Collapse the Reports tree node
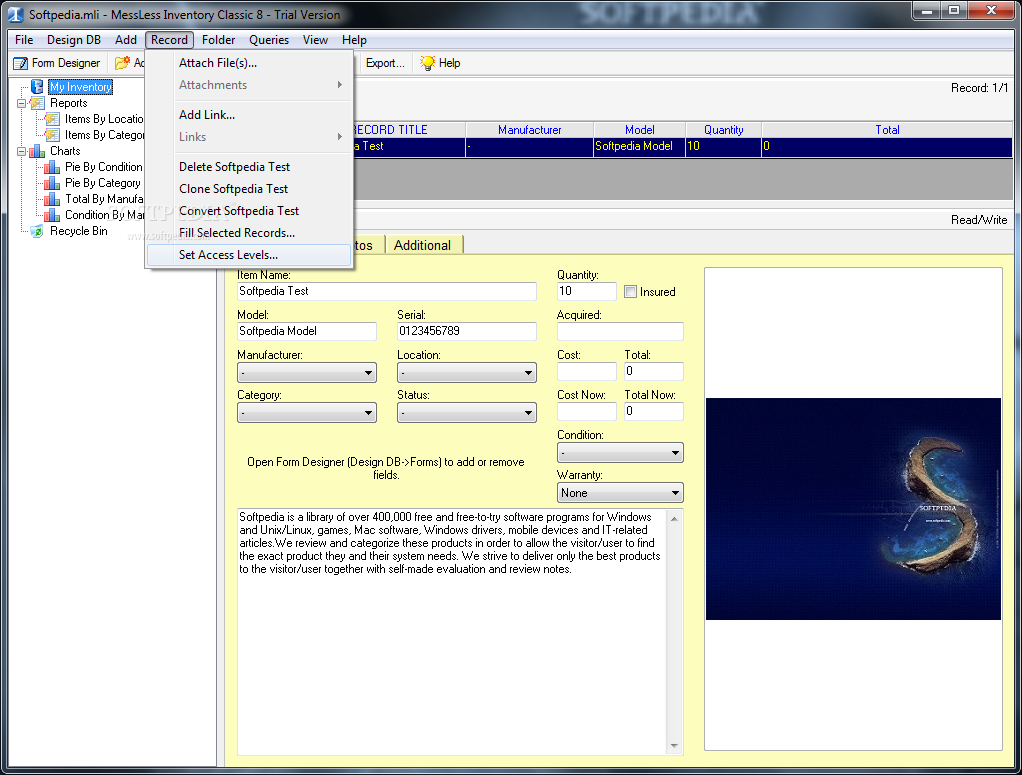This screenshot has width=1022, height=775. click(x=22, y=103)
